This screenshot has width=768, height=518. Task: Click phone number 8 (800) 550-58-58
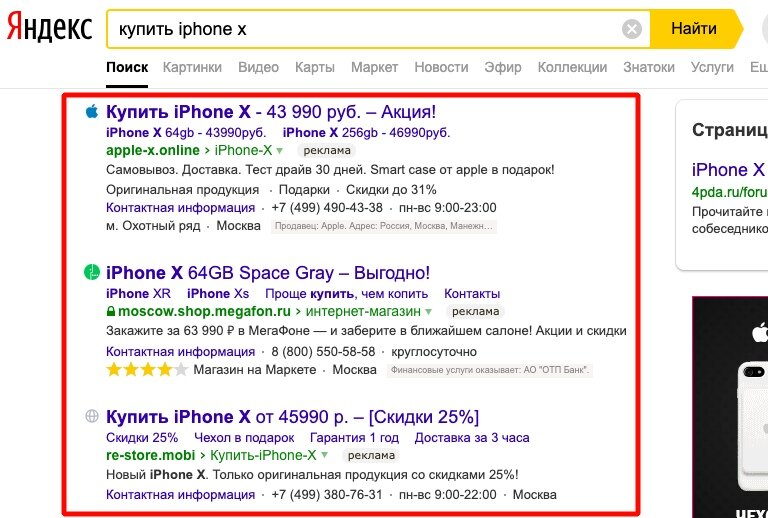[x=323, y=352]
